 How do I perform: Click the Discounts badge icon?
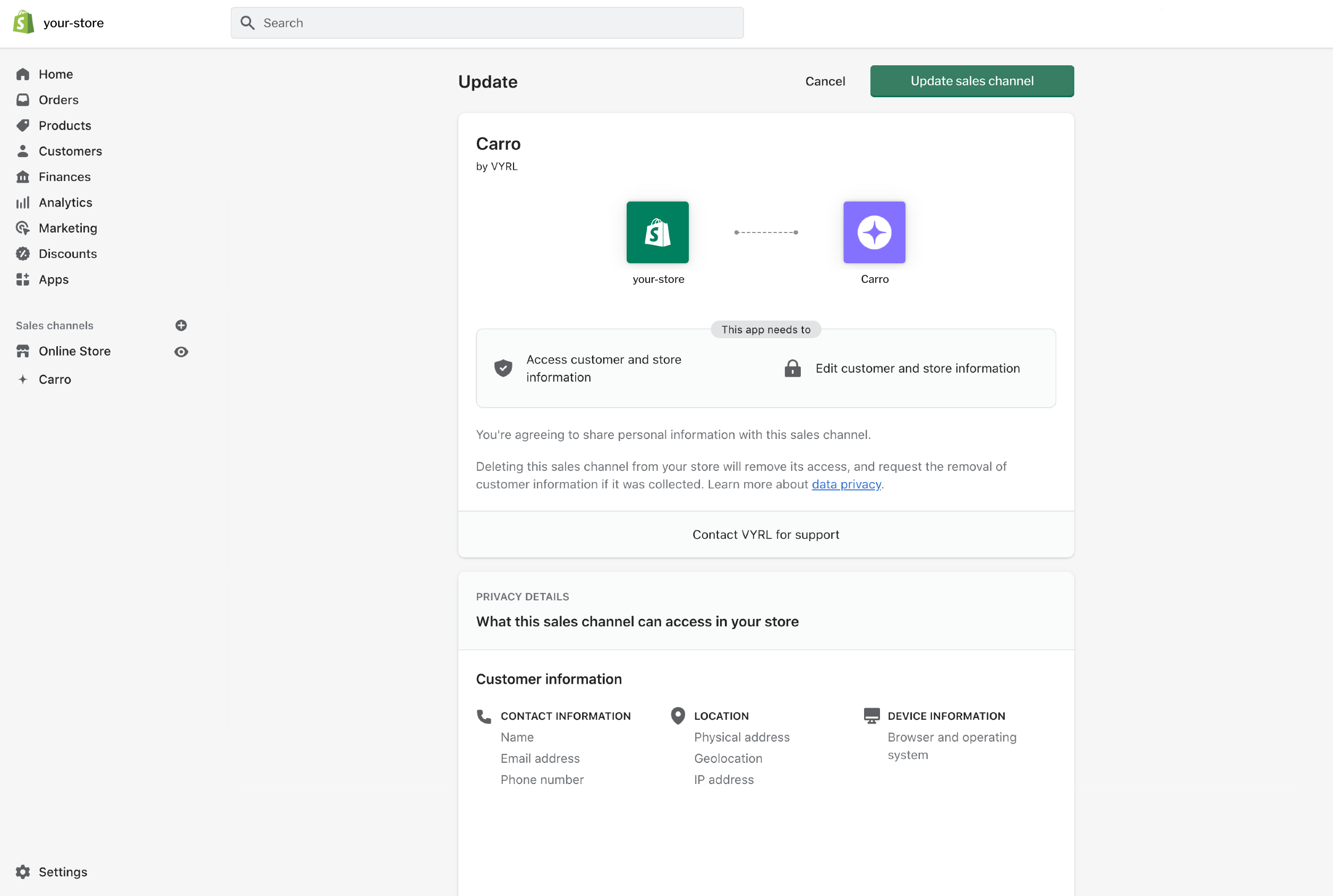(x=23, y=254)
